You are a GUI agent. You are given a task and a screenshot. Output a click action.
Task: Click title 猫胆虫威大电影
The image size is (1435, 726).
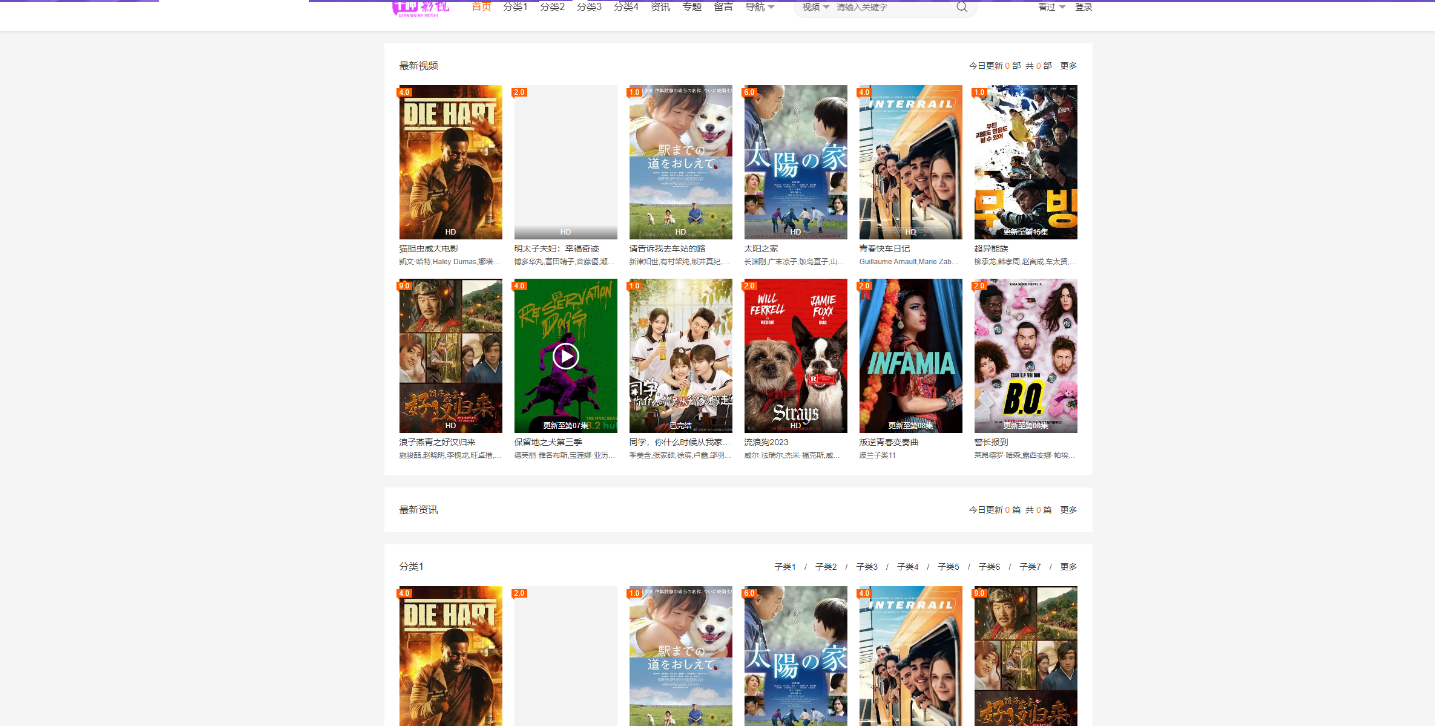coord(429,248)
